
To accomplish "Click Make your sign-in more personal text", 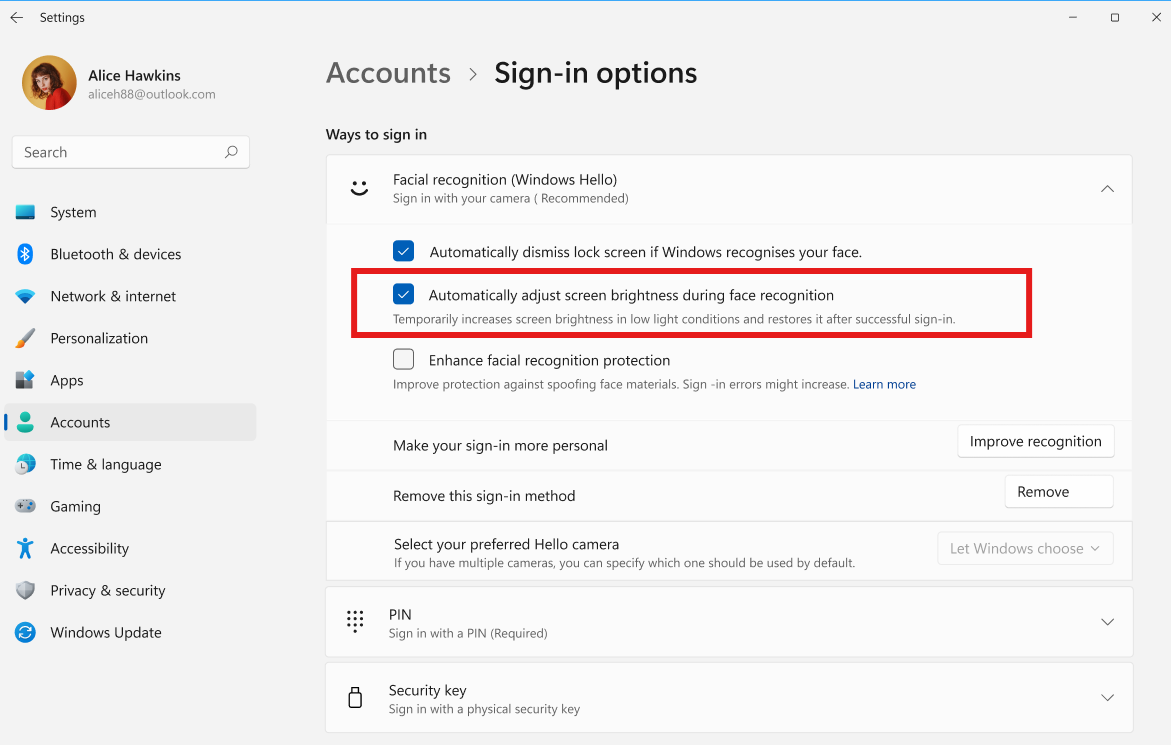I will click(500, 446).
